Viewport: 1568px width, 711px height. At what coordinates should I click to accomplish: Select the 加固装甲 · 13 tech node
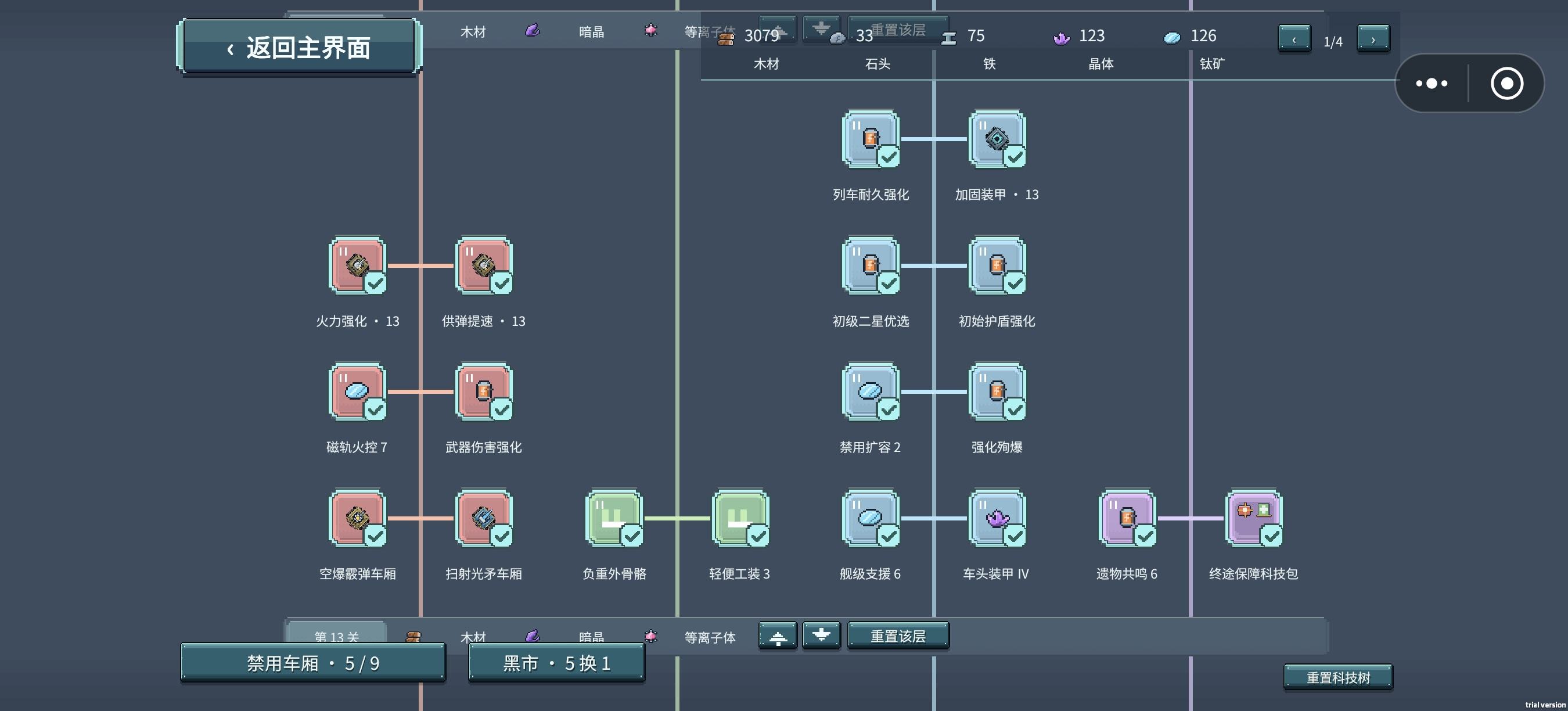click(997, 139)
